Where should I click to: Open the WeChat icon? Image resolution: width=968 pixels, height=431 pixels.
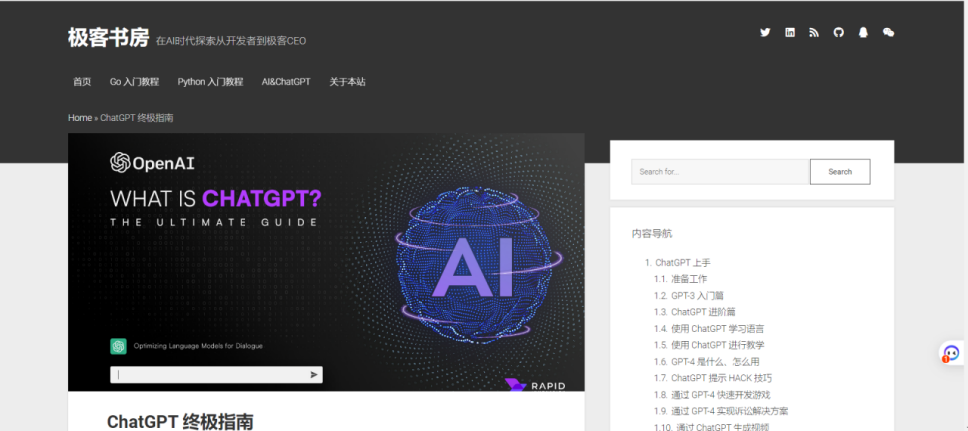click(888, 33)
